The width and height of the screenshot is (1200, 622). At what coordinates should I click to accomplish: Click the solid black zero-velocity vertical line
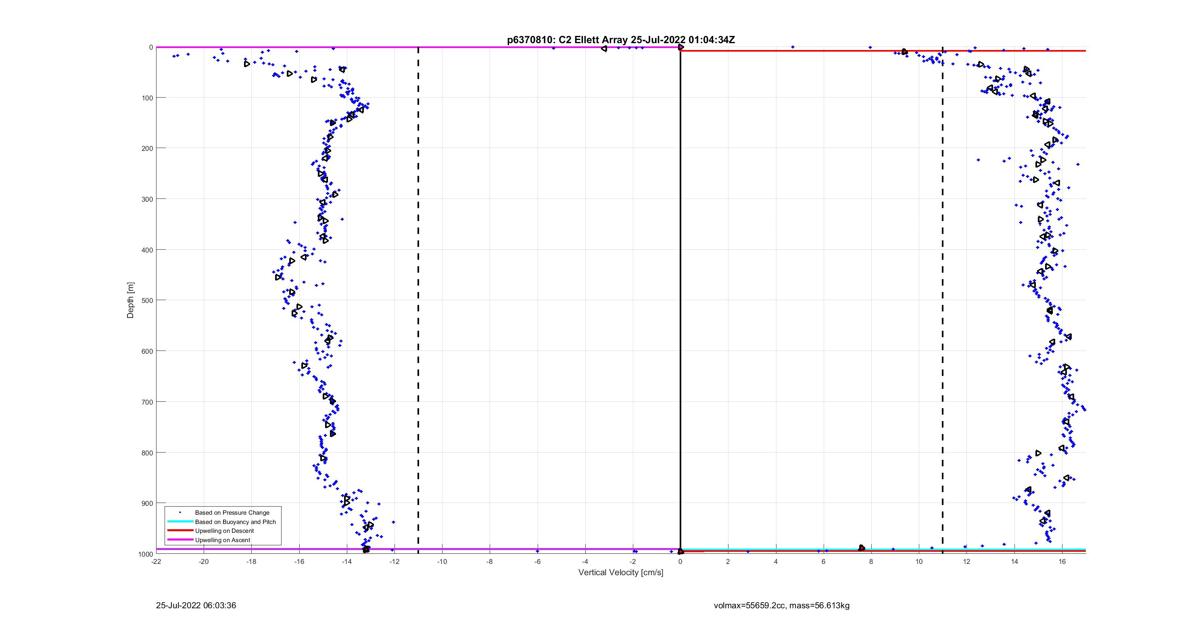point(681,300)
